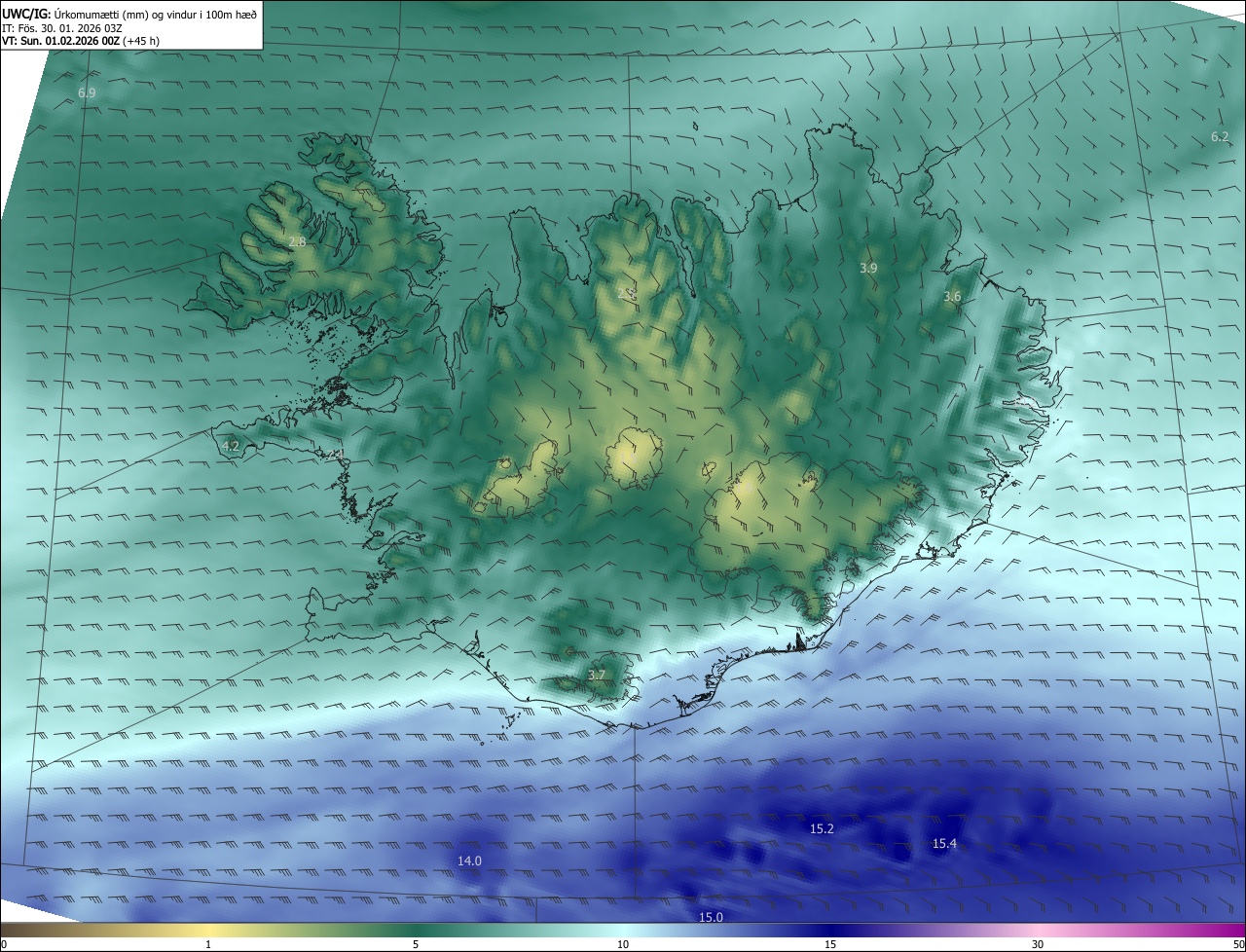Viewport: 1246px width, 952px height.
Task: Click the 3.9 precipitation value label
Action: [x=868, y=268]
